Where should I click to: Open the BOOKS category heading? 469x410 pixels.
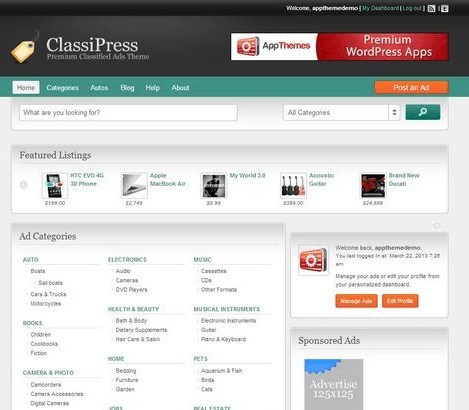(x=32, y=323)
